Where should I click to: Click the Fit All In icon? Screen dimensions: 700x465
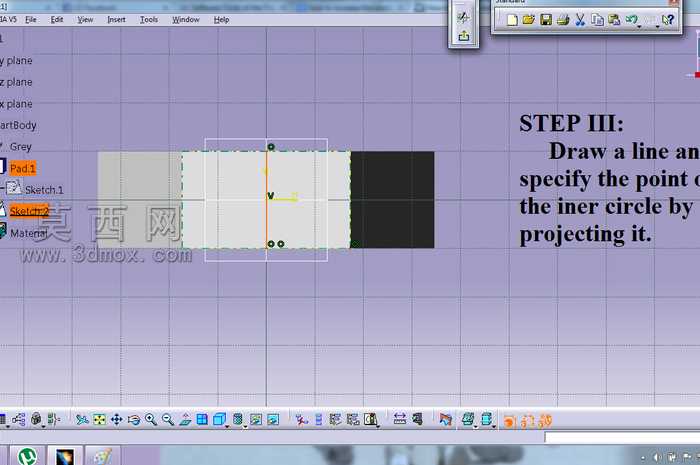click(x=99, y=419)
